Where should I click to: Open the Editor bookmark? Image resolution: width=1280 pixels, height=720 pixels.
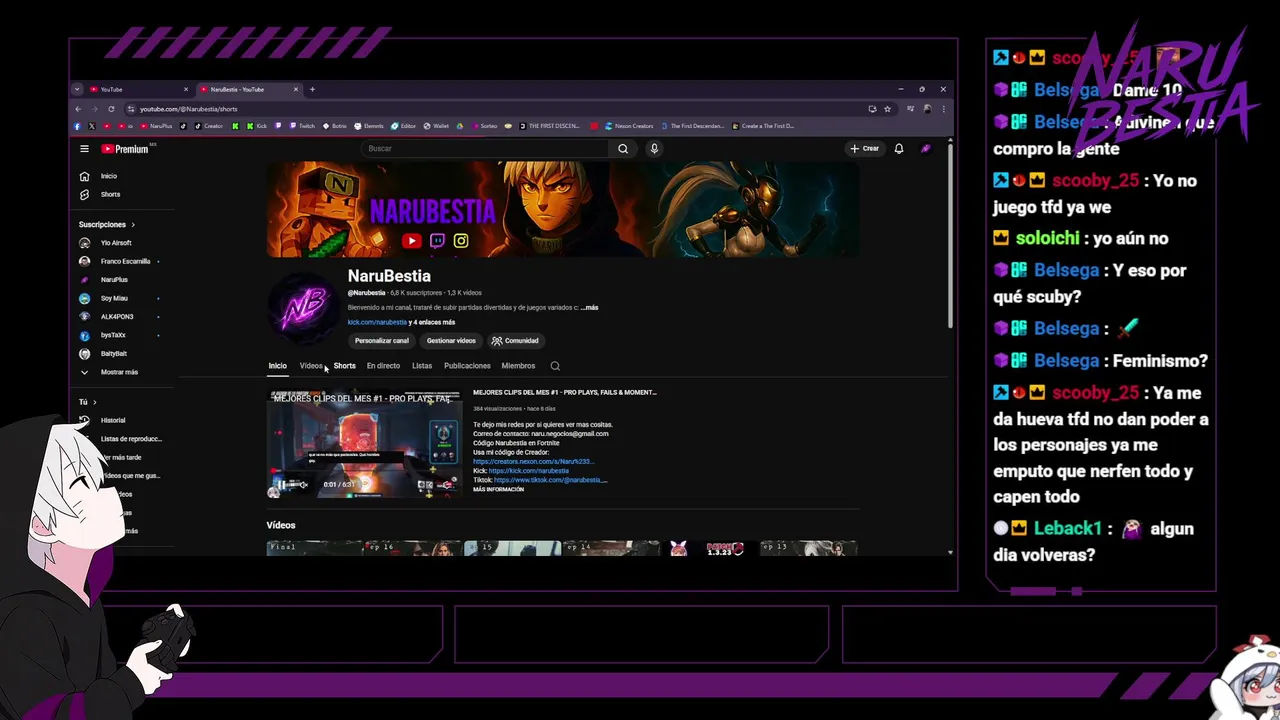(x=403, y=126)
